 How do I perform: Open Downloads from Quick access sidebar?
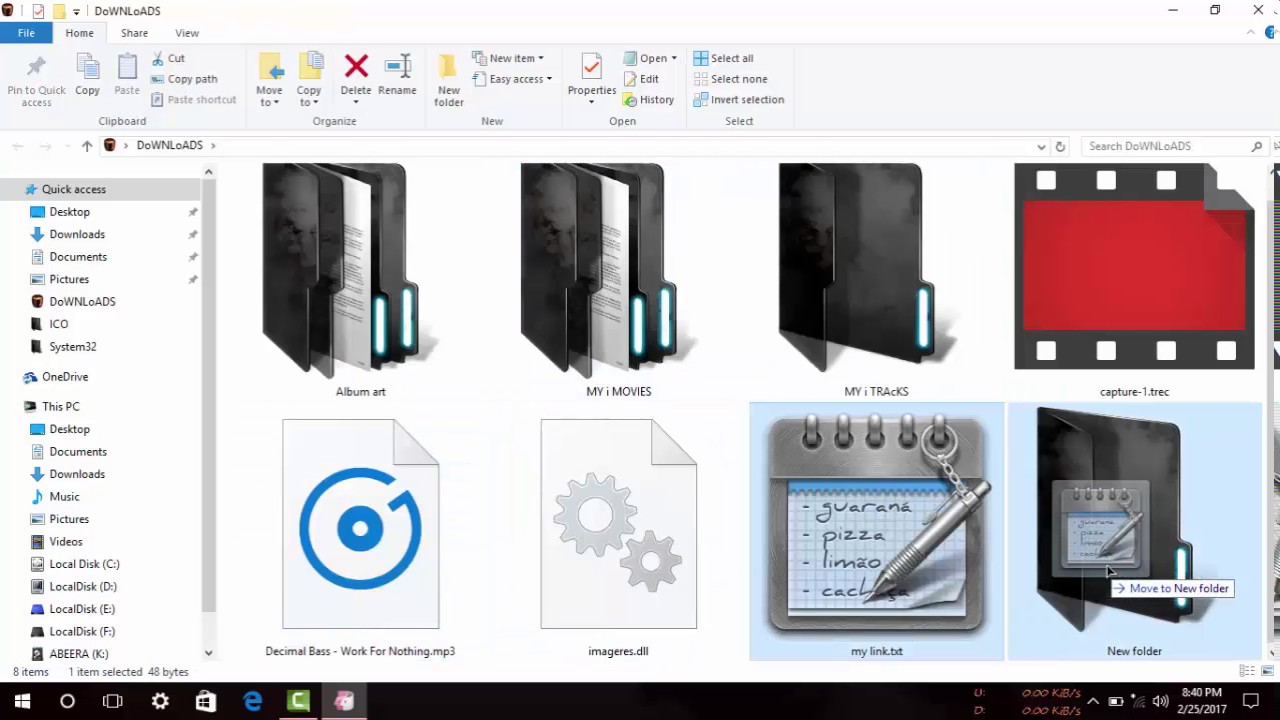pos(77,234)
